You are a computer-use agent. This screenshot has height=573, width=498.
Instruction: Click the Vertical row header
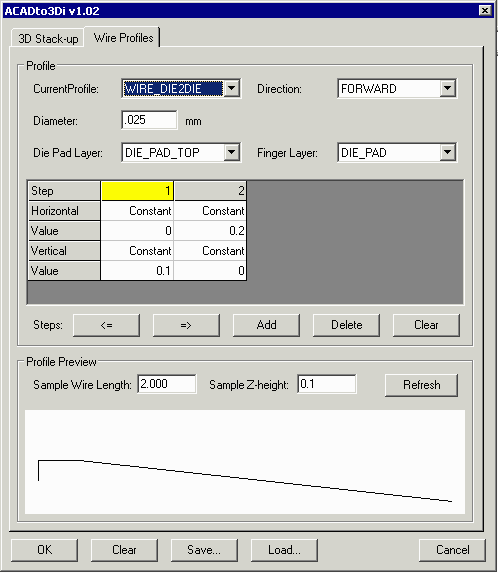point(64,251)
